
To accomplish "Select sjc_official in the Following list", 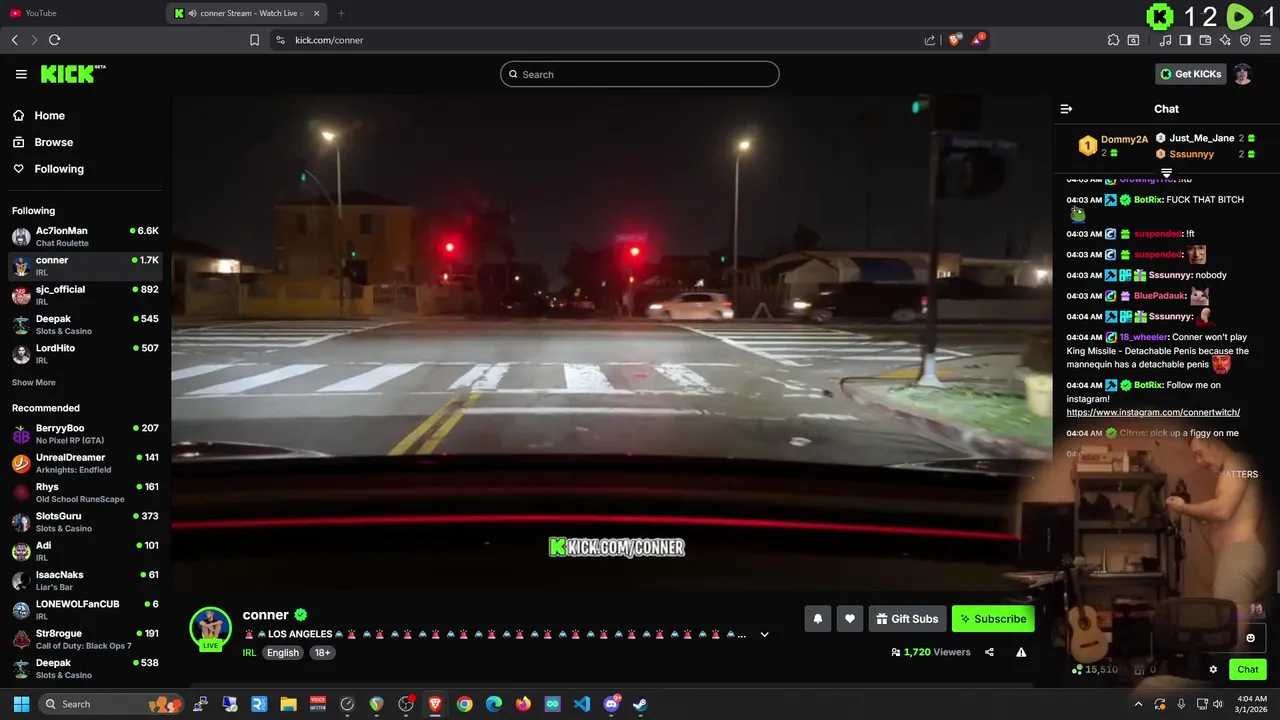I will pyautogui.click(x=85, y=295).
